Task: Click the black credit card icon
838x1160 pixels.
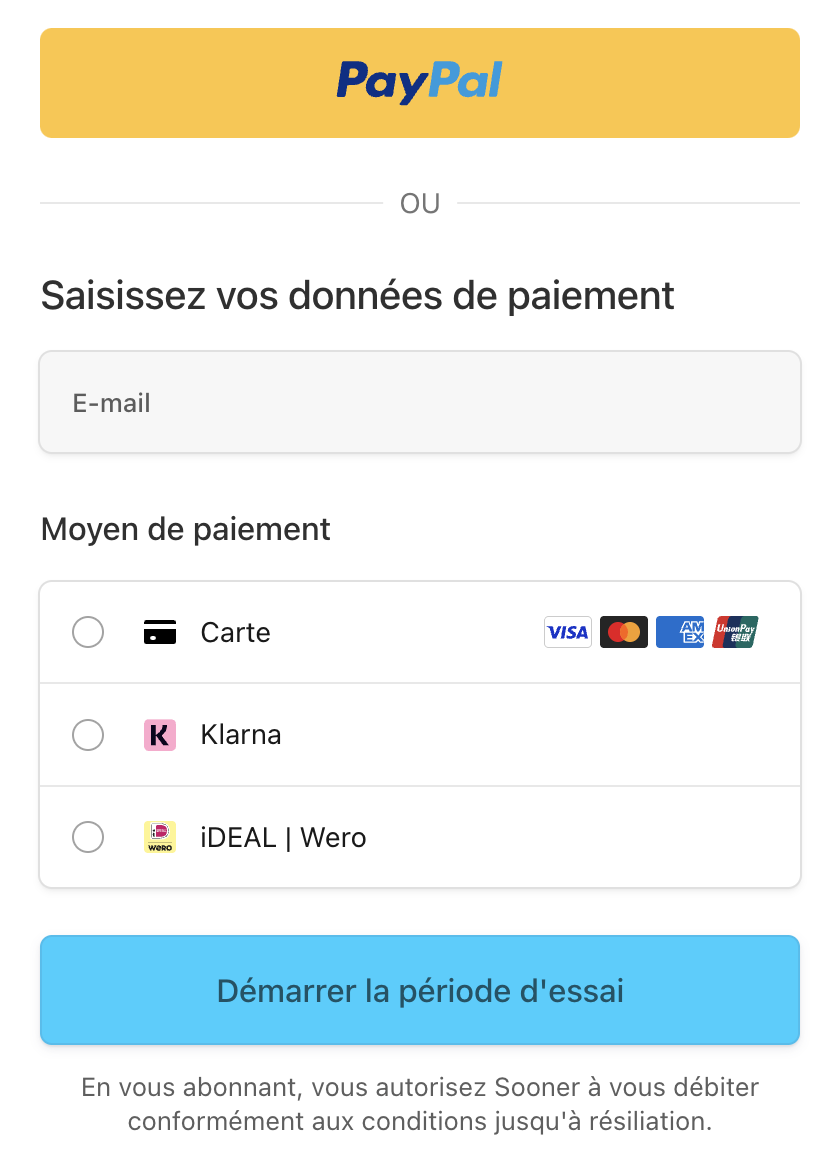Action: [x=160, y=632]
